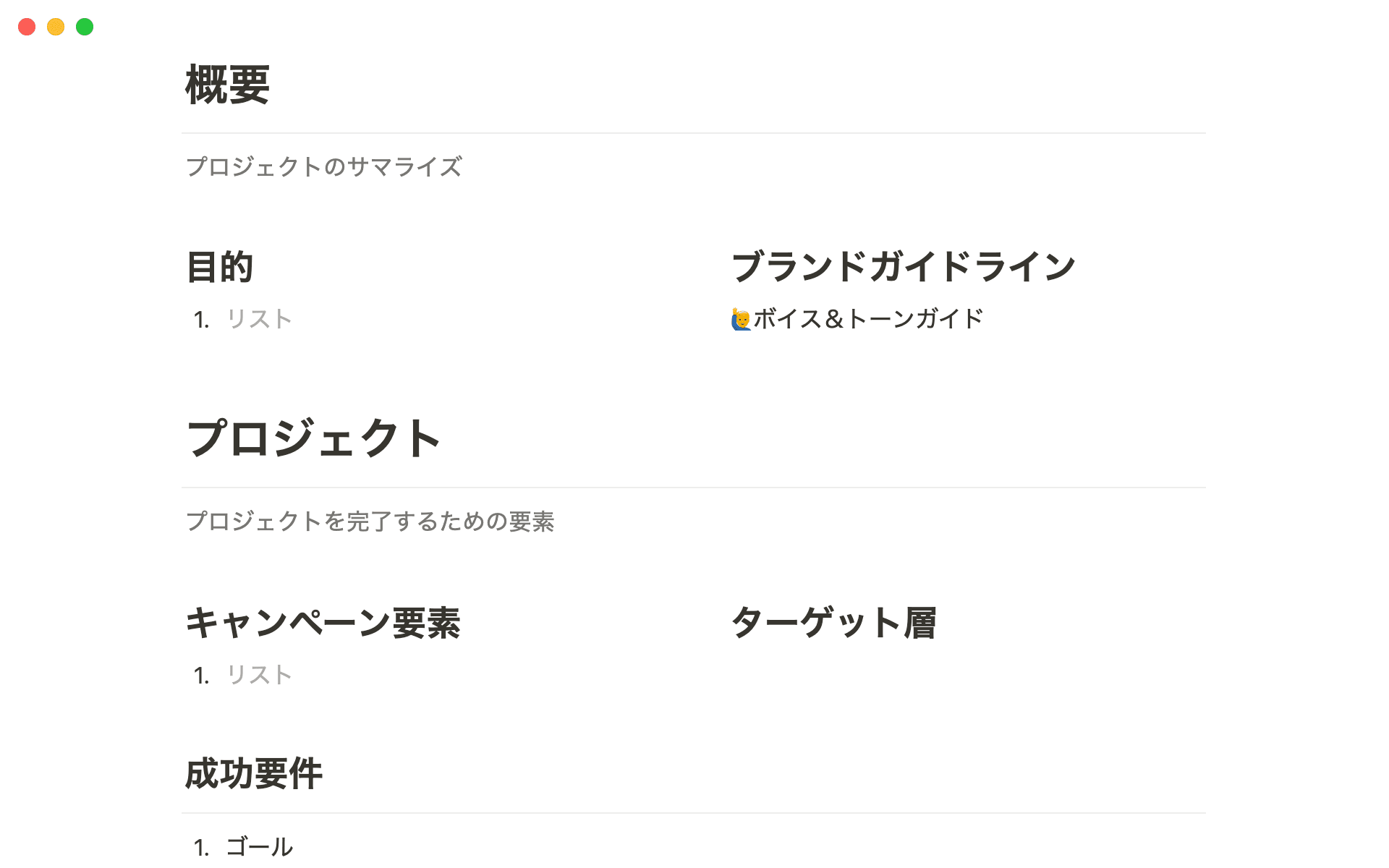Screen dimensions: 1389x868
Task: Click the プロジェクトのサマライズ caption text
Action: [324, 167]
